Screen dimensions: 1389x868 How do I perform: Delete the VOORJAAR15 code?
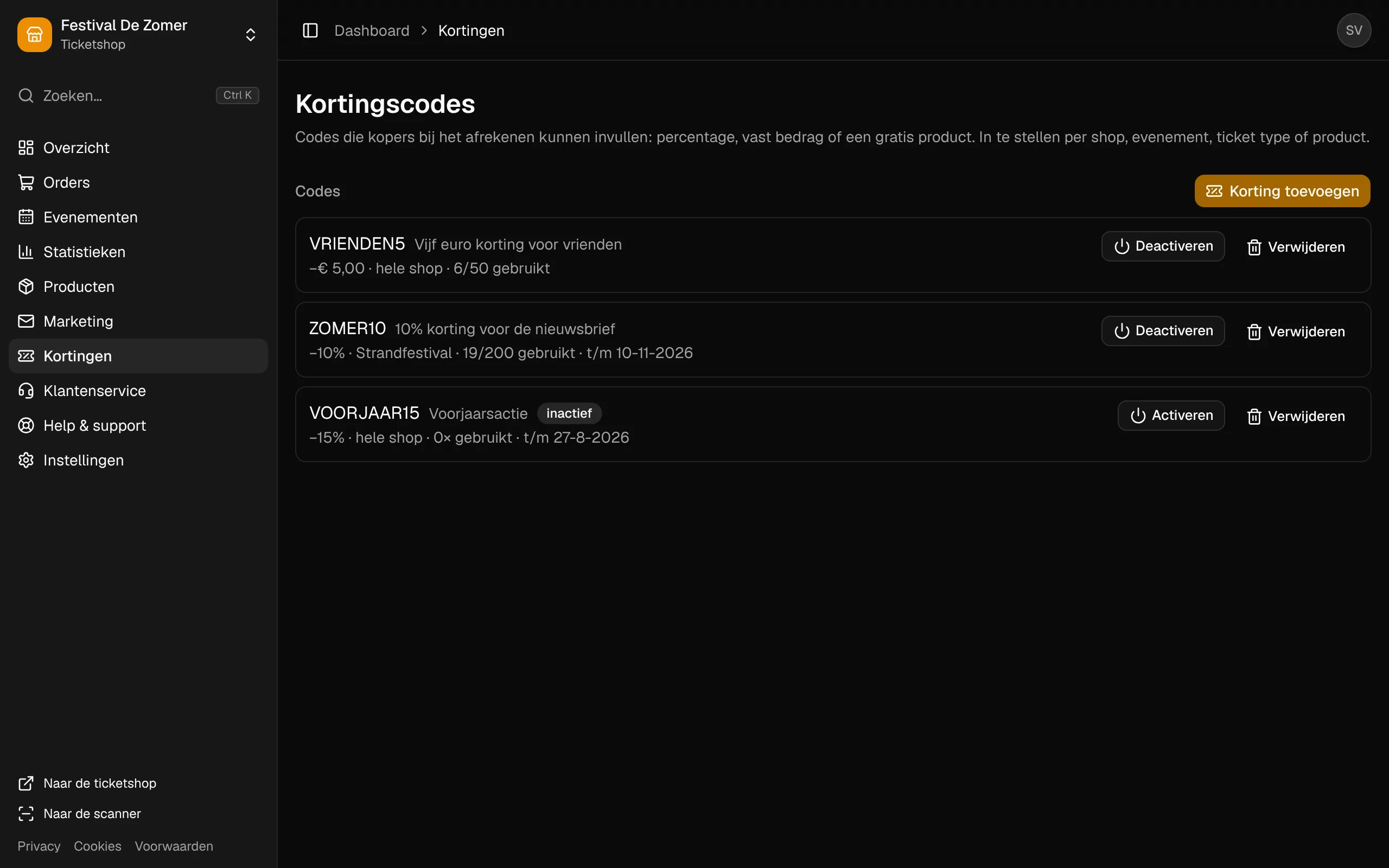[1296, 416]
